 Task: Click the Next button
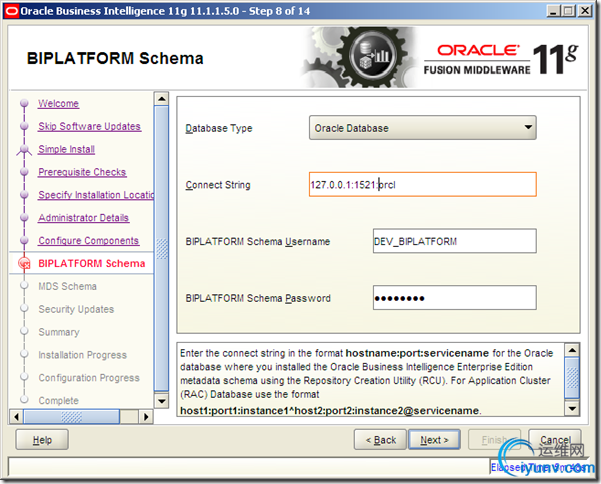[x=434, y=440]
